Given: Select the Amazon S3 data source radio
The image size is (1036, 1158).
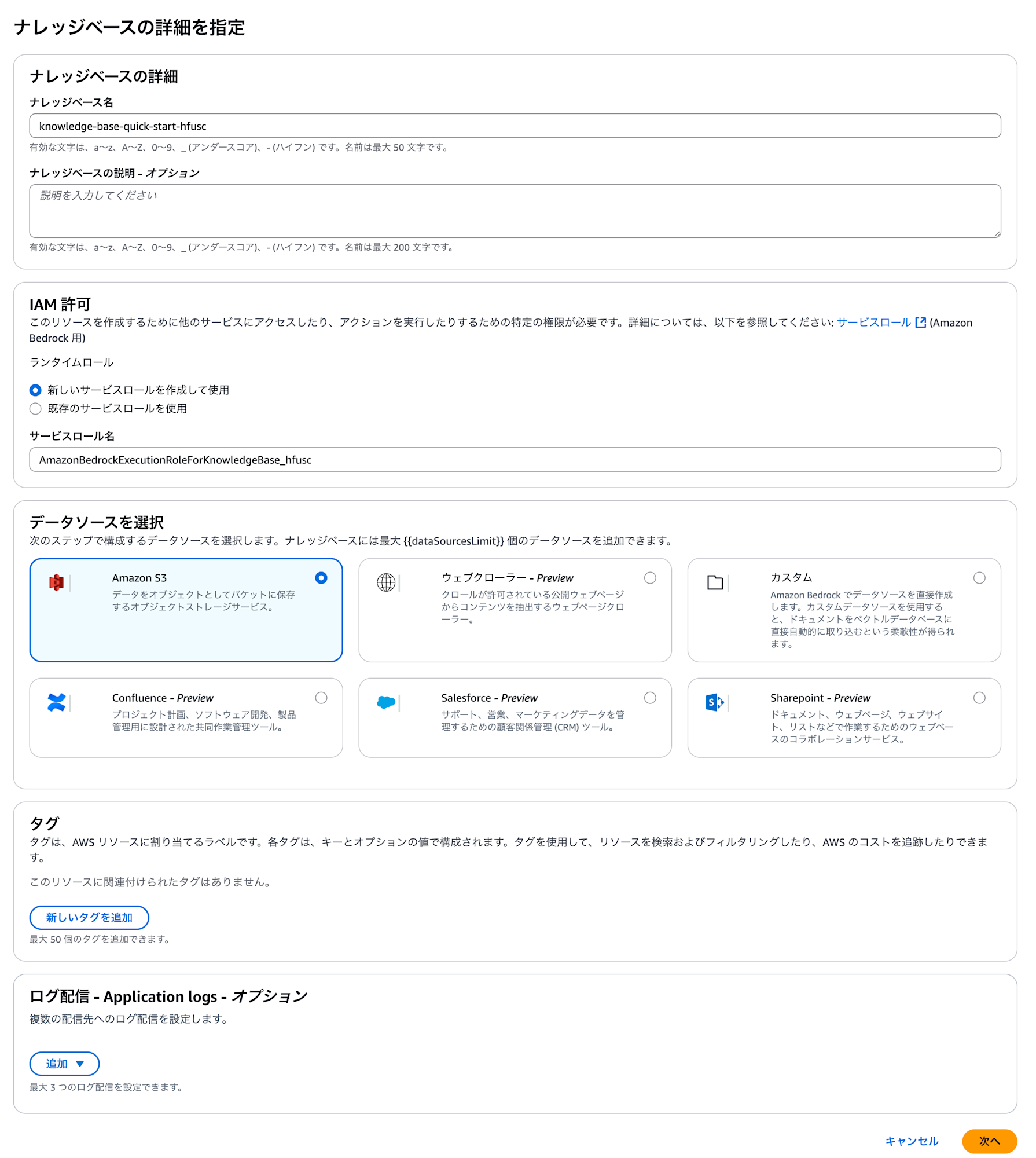Looking at the screenshot, I should pyautogui.click(x=321, y=578).
